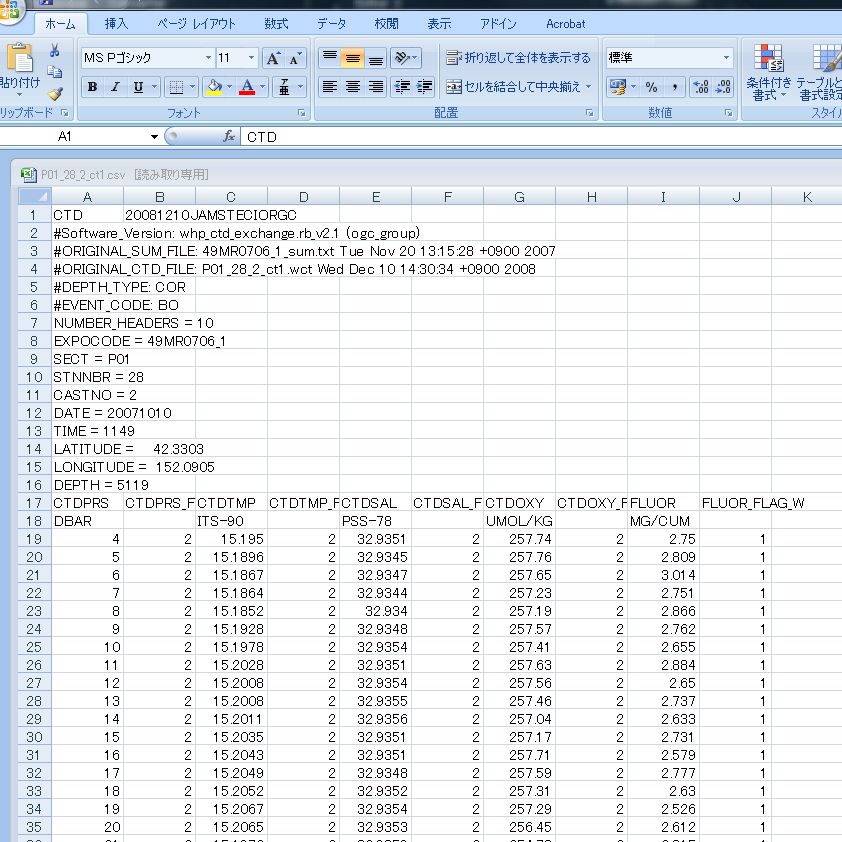
Task: Click the Percent Style icon
Action: [x=651, y=87]
